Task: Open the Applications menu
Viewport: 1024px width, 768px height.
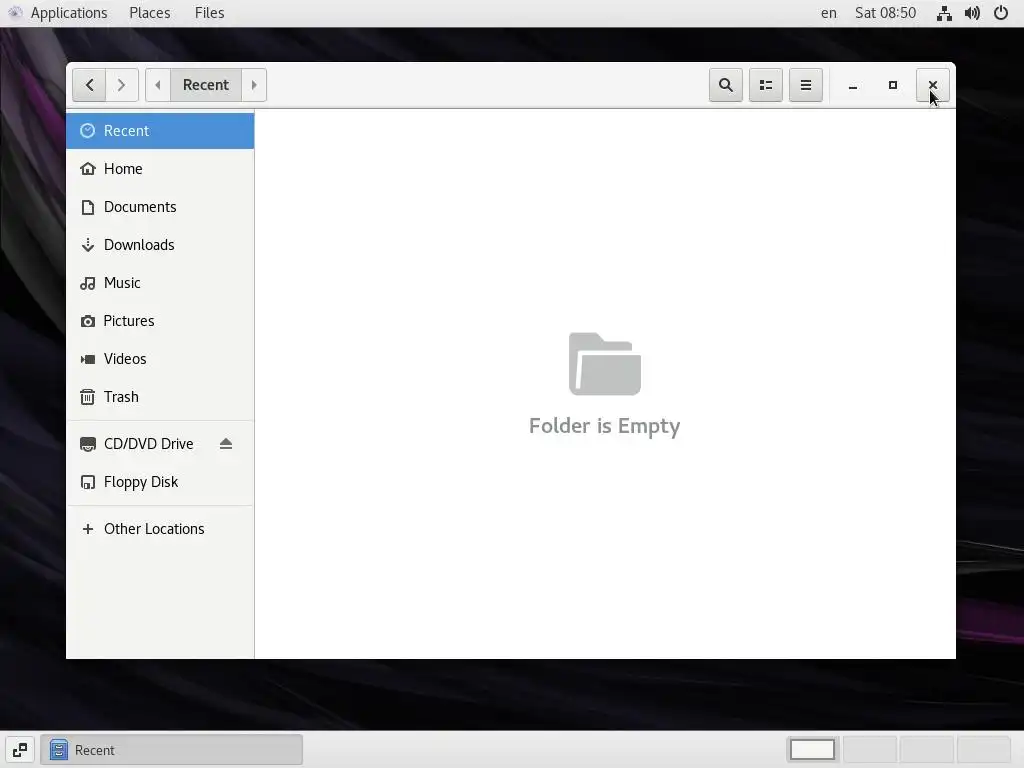Action: point(69,13)
